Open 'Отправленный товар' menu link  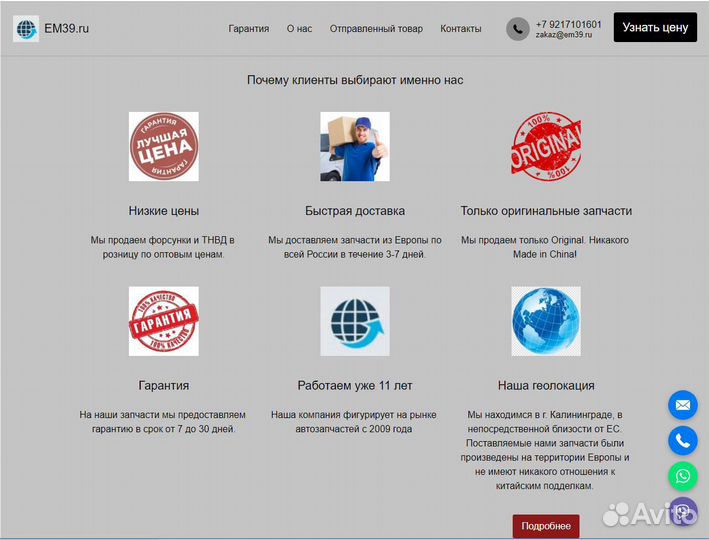tap(376, 29)
